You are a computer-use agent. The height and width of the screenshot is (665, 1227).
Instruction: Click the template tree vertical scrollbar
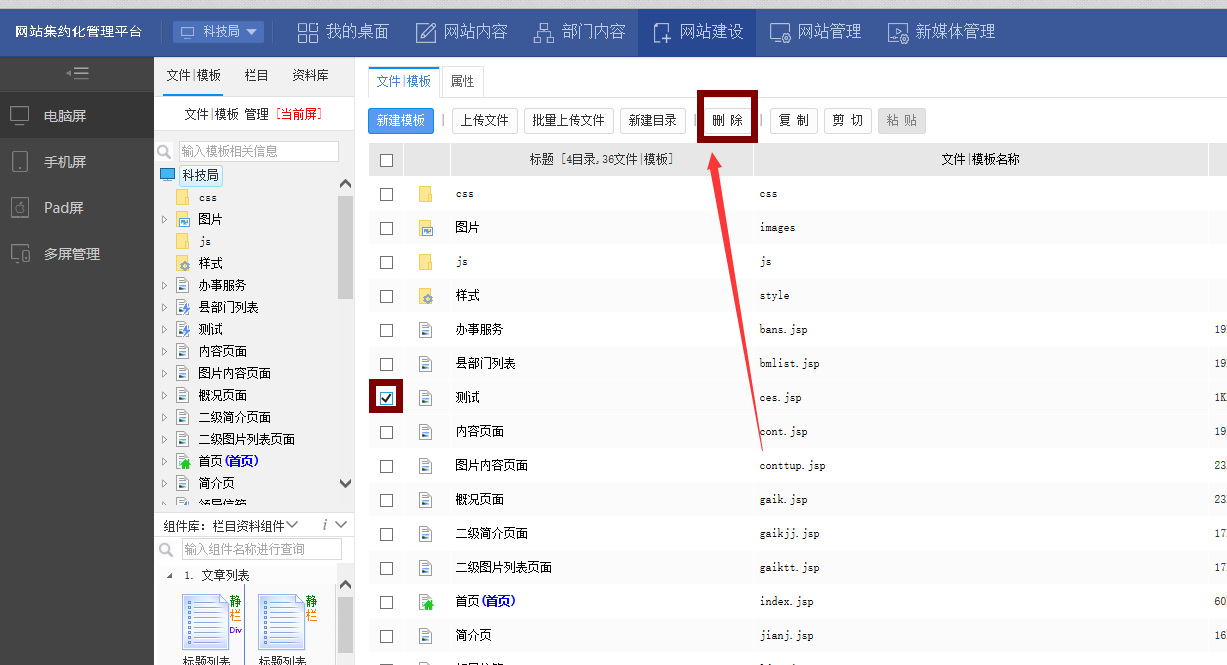tap(346, 248)
